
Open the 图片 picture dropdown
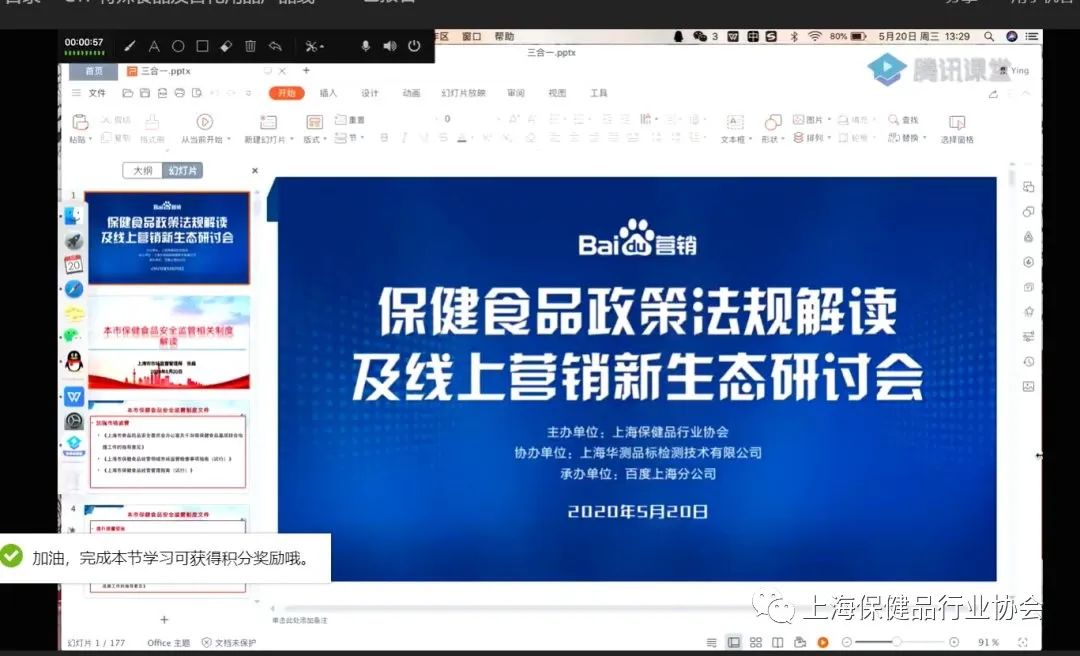812,120
